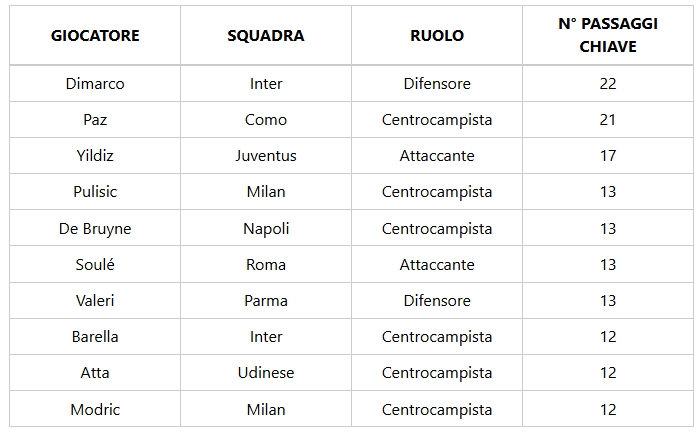The image size is (700, 433).
Task: Click the Juventus team cell
Action: click(266, 156)
